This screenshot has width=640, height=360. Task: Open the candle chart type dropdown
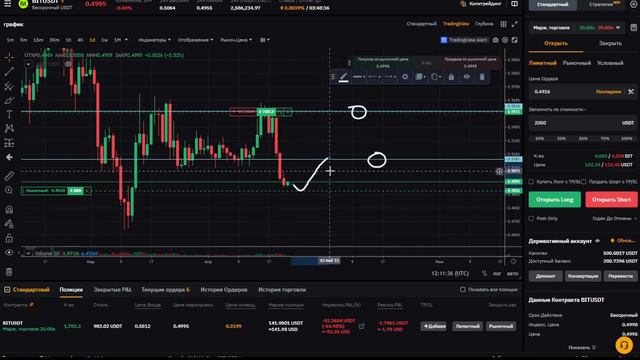[264, 40]
